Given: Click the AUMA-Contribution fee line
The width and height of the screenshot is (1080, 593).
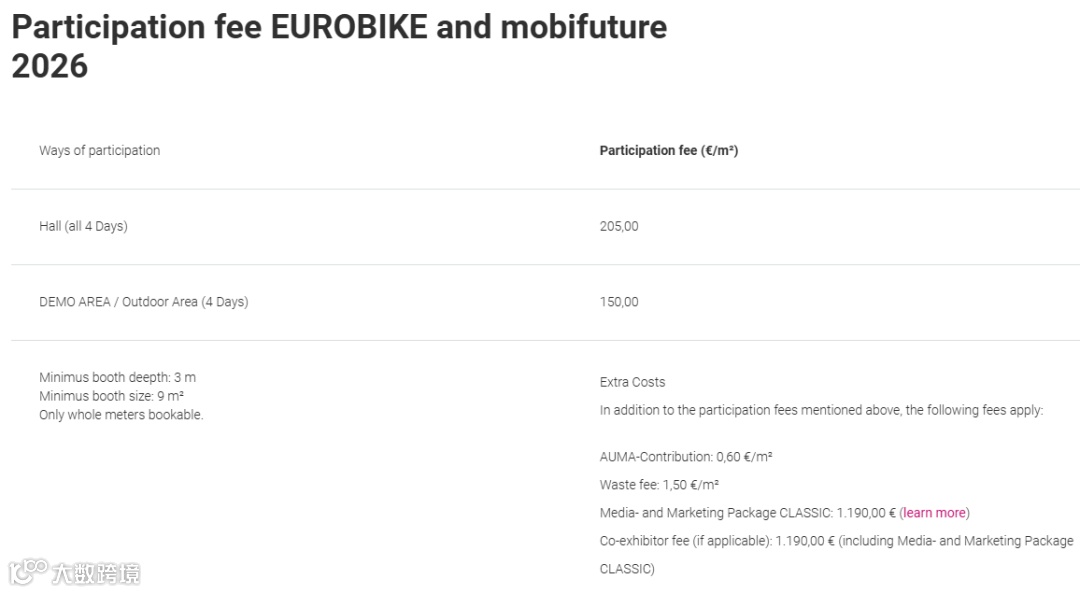Looking at the screenshot, I should point(685,457).
